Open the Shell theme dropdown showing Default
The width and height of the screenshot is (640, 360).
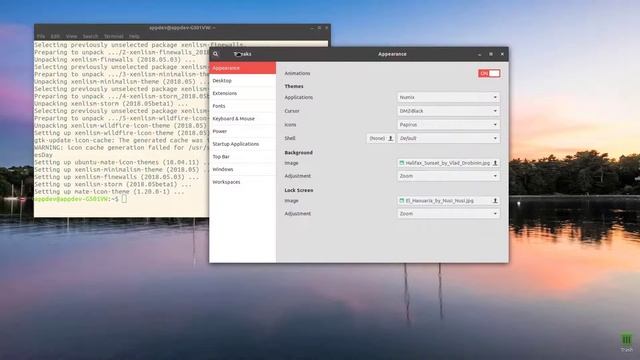(448, 138)
